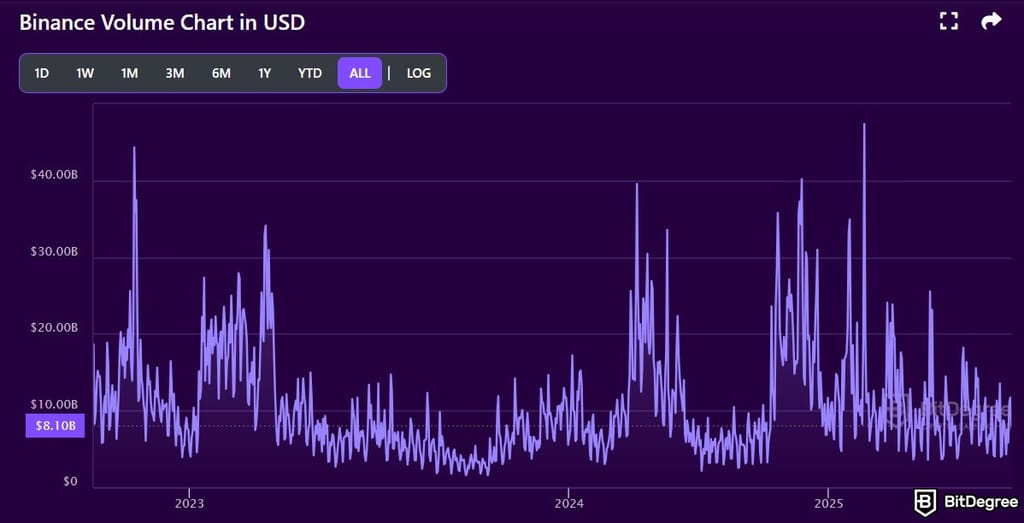Select the 1D time range
The image size is (1024, 523).
[42, 73]
